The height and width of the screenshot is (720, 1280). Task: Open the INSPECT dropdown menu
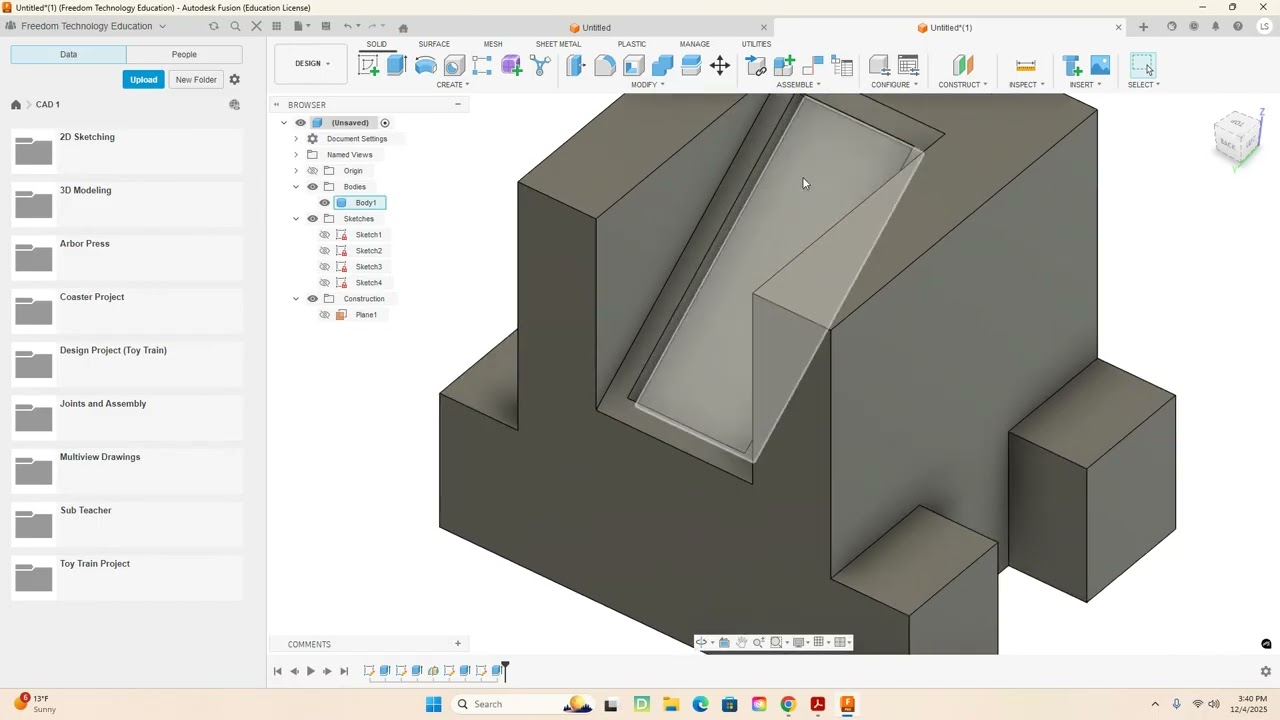point(1027,85)
